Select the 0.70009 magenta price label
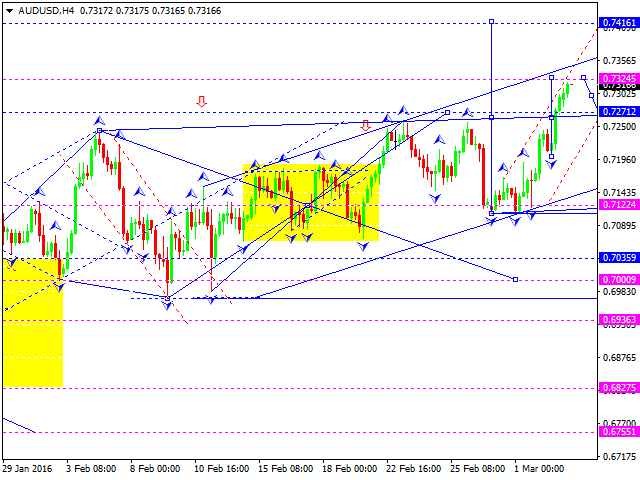Viewport: 640px width, 480px height. pyautogui.click(x=619, y=280)
